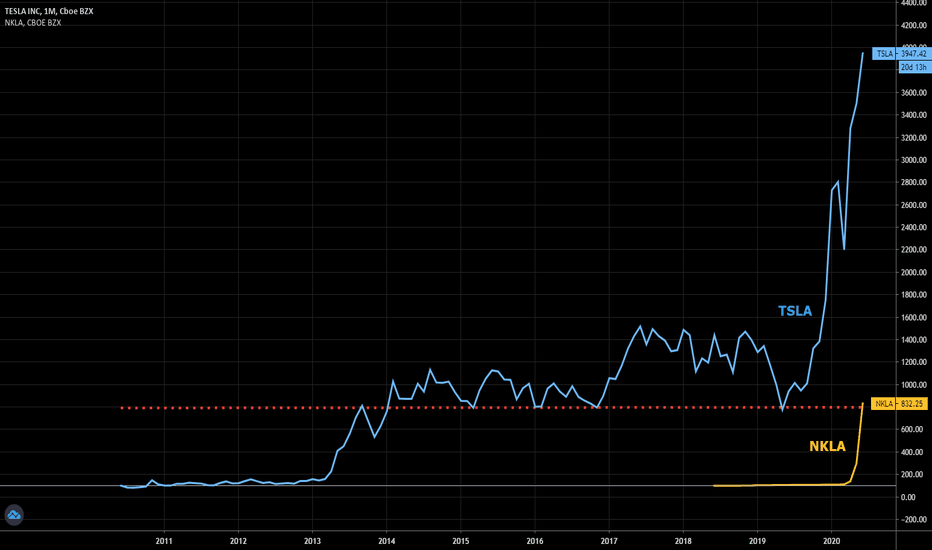The image size is (932, 550).
Task: Click the 2015 label on time axis
Action: point(461,541)
